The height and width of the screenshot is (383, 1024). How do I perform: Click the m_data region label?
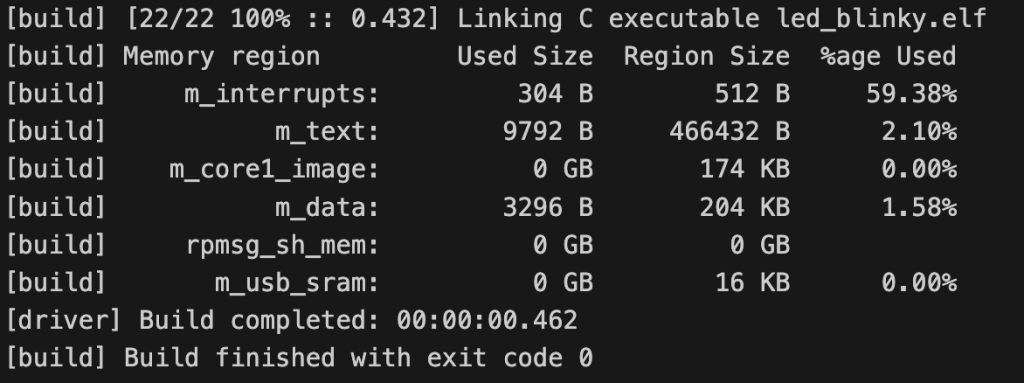(327, 208)
